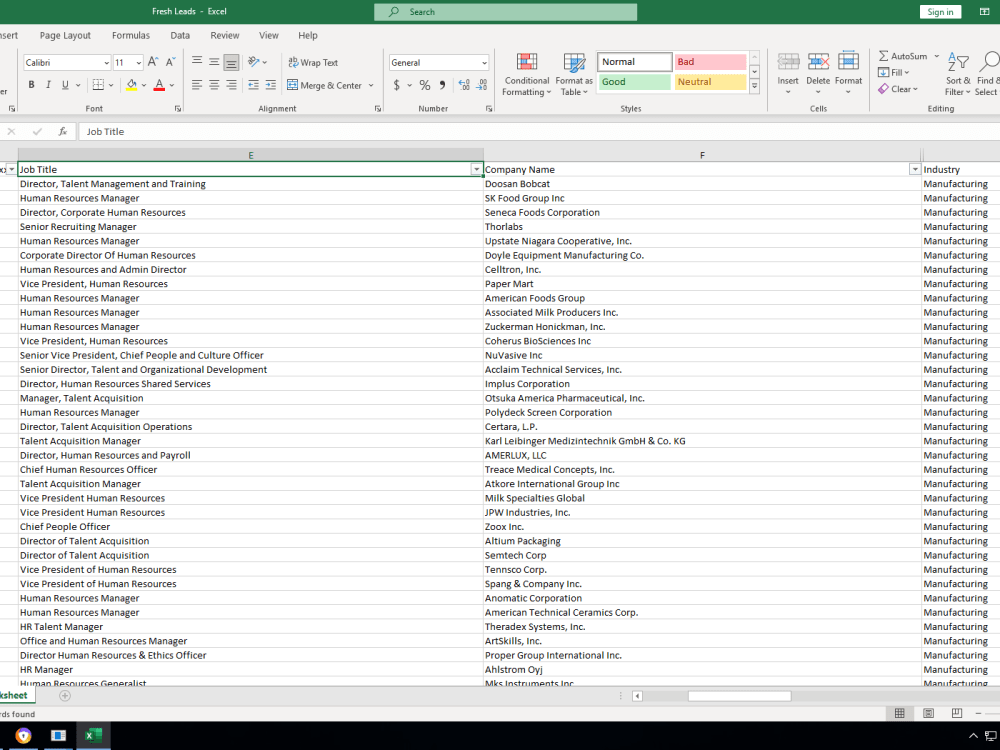The height and width of the screenshot is (750, 1000).
Task: Open the Page Layout tab
Action: click(65, 36)
